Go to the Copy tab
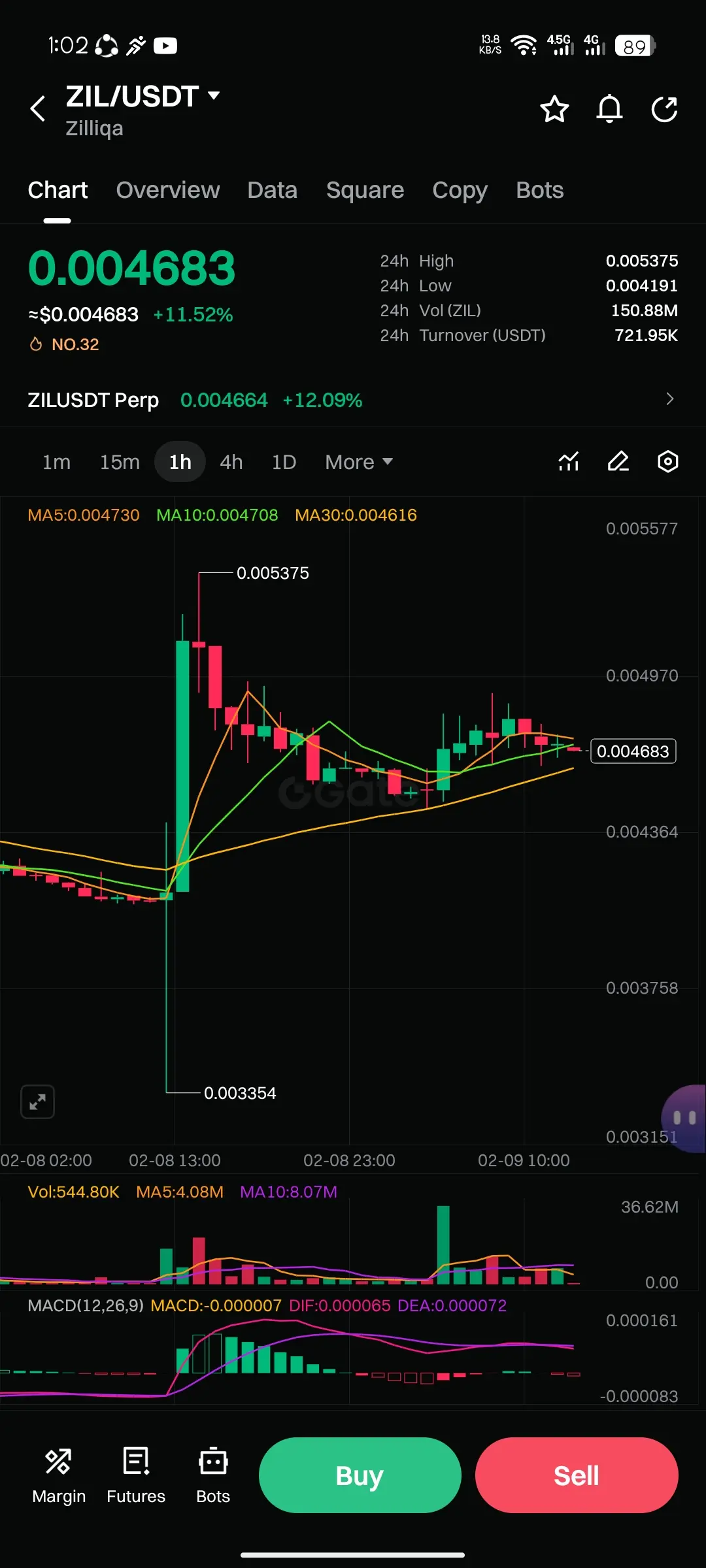 coord(460,190)
